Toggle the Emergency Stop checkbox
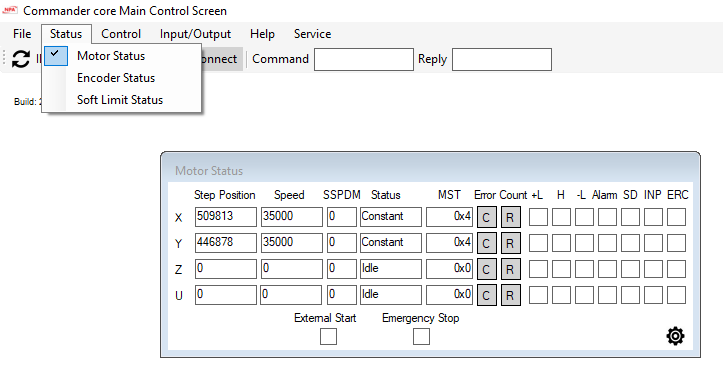 421,336
